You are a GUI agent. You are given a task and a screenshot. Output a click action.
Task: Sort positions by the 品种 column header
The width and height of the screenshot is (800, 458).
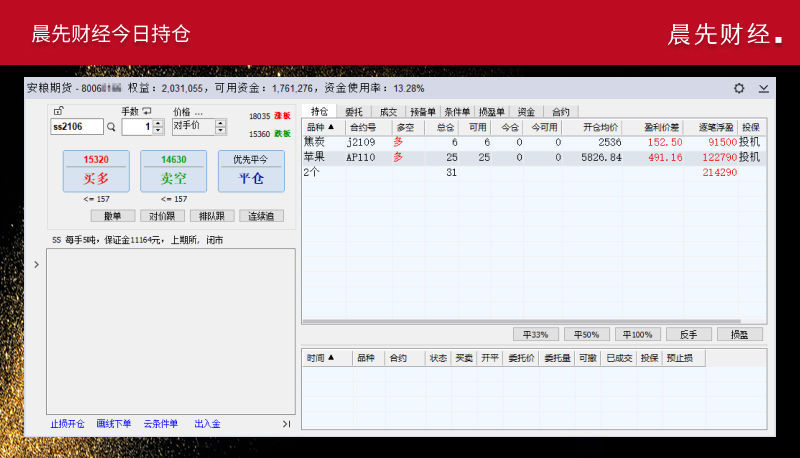(x=321, y=127)
